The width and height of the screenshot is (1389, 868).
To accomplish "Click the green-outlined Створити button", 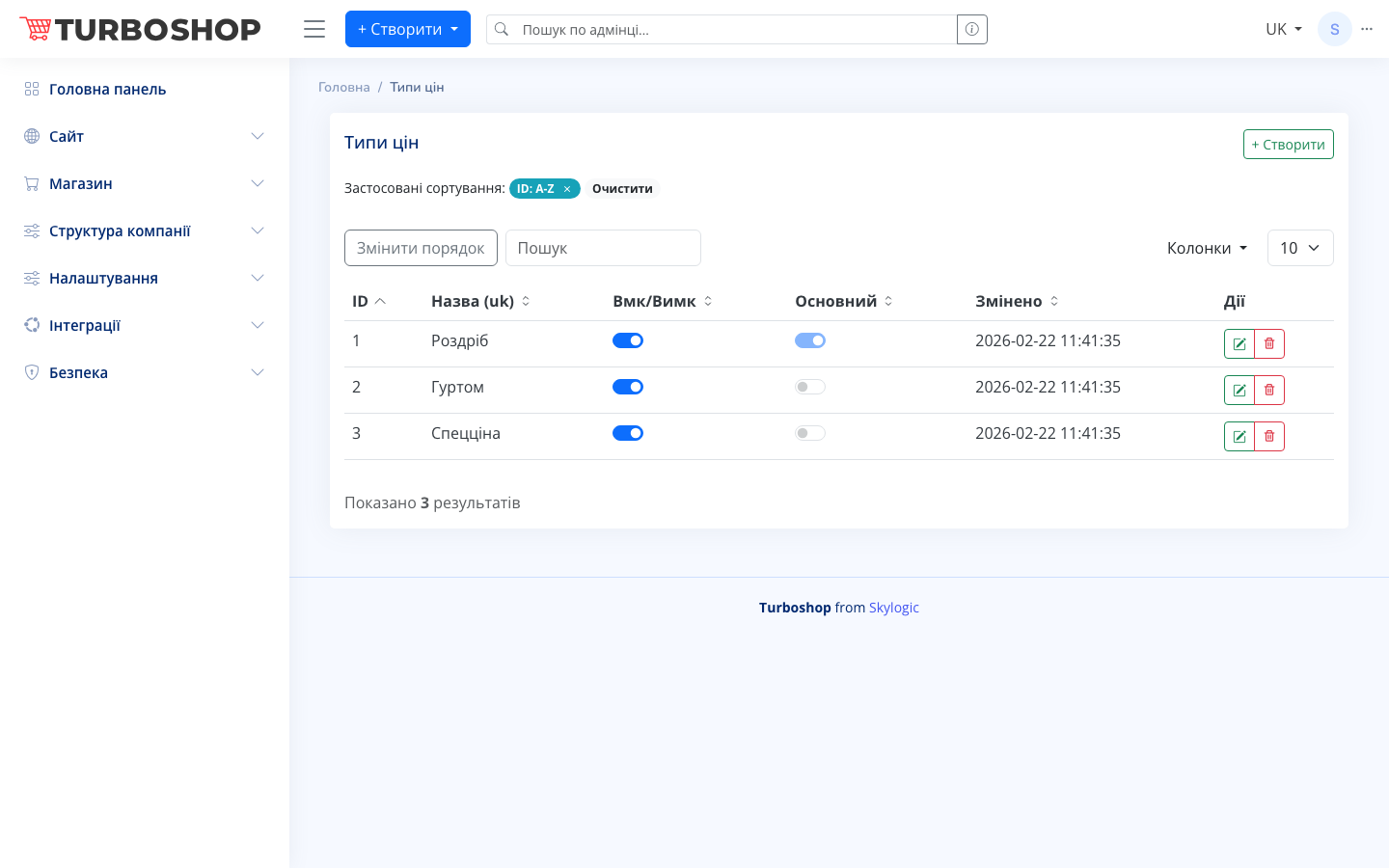I will pos(1289,145).
